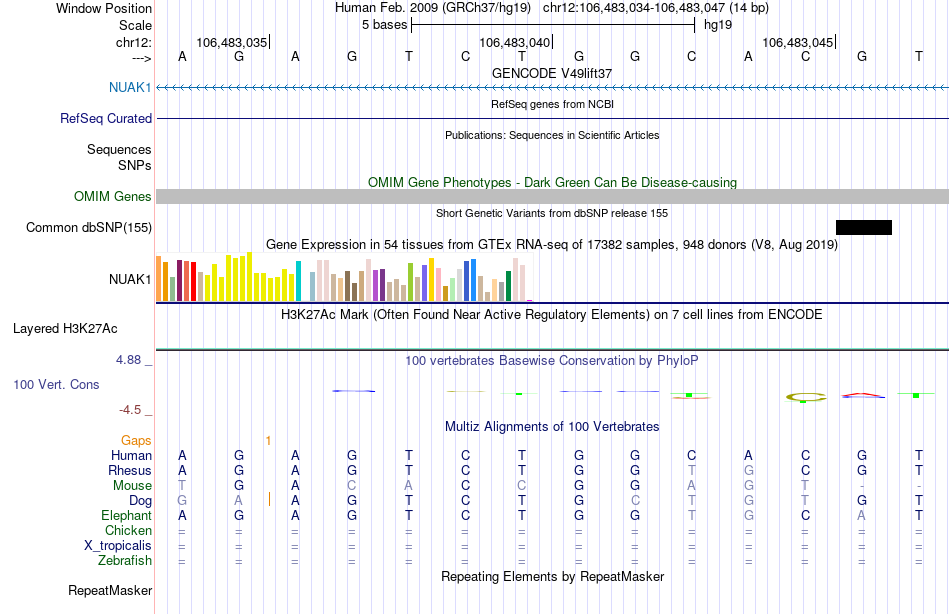Click the red-blue PhyloP glyph under G base

pyautogui.click(x=863, y=396)
